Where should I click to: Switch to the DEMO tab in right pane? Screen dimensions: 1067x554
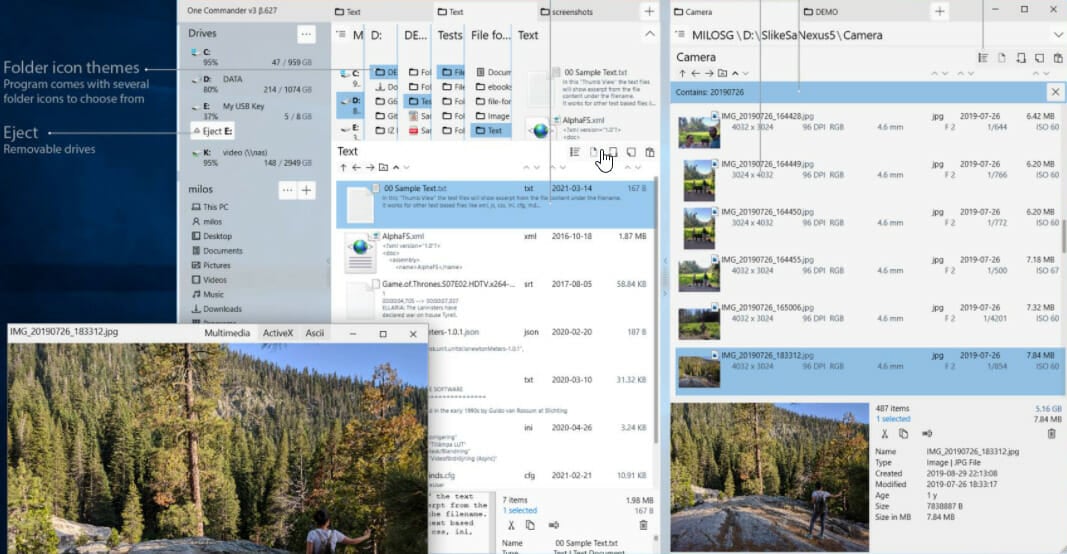[x=821, y=12]
